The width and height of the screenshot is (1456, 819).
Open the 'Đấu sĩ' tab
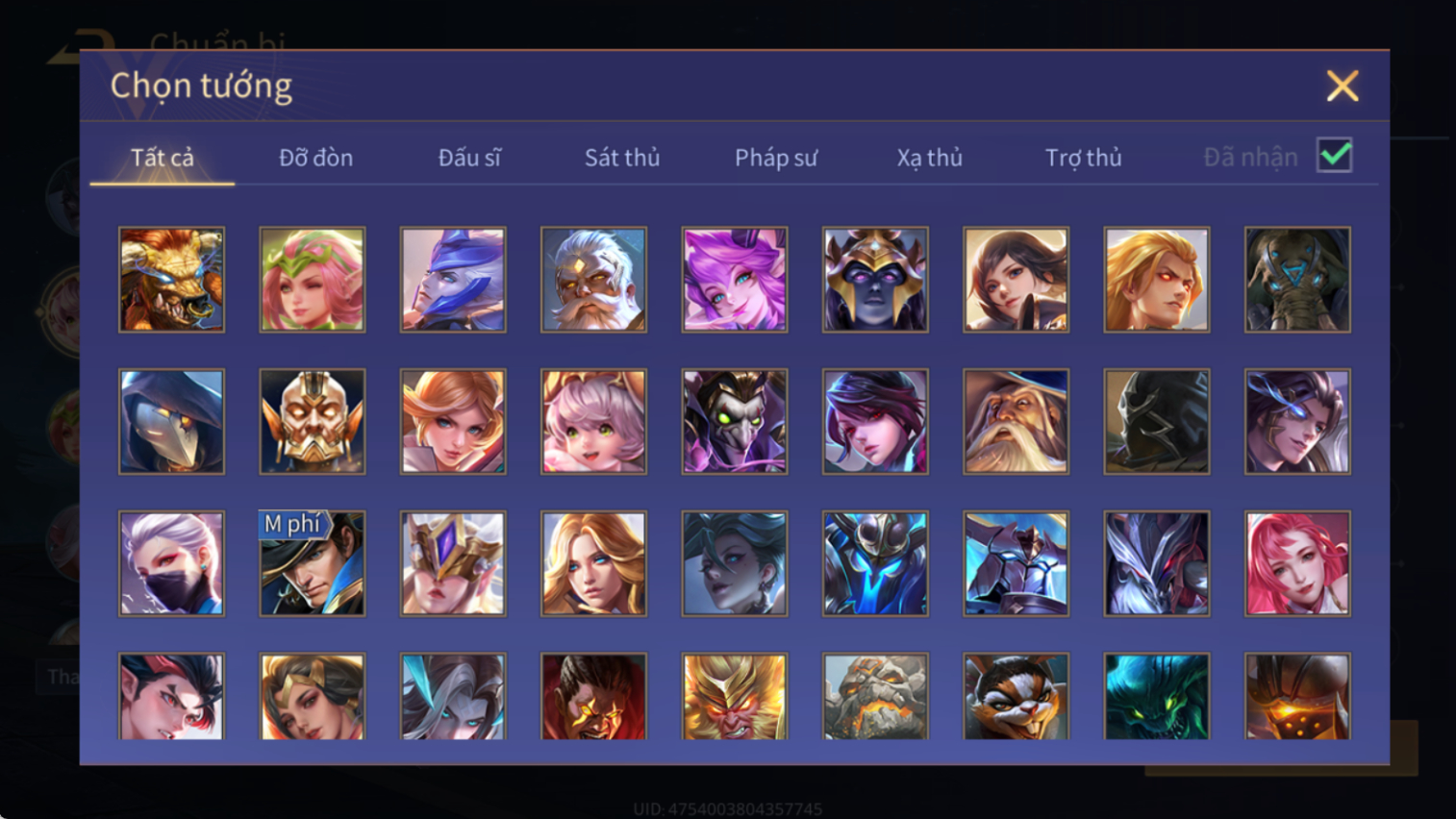tap(469, 158)
